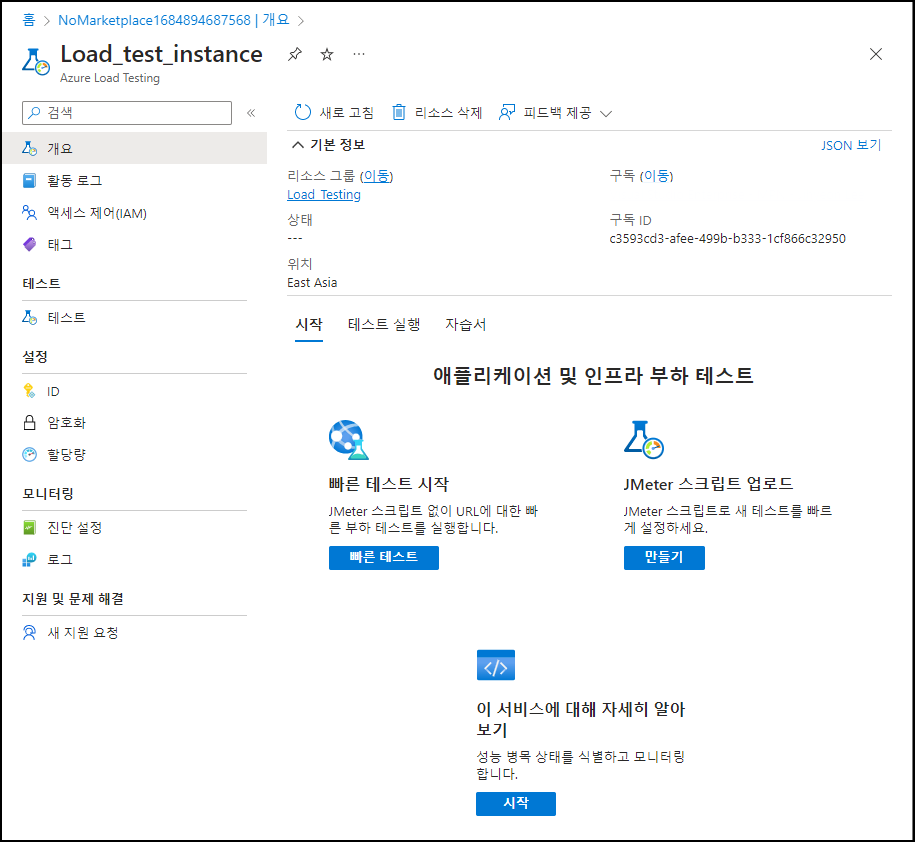Click the code brackets learn more icon
The image size is (915, 842).
pos(496,665)
